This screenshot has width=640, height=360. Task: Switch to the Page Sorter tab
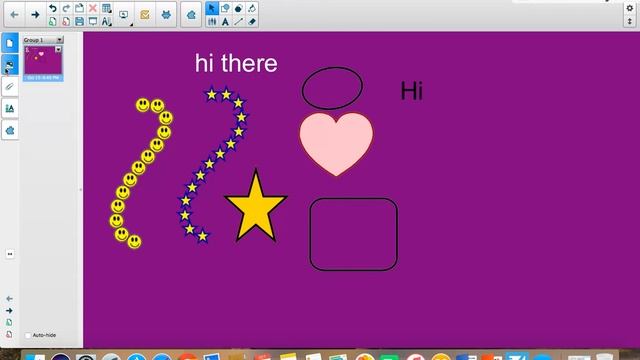[10, 43]
